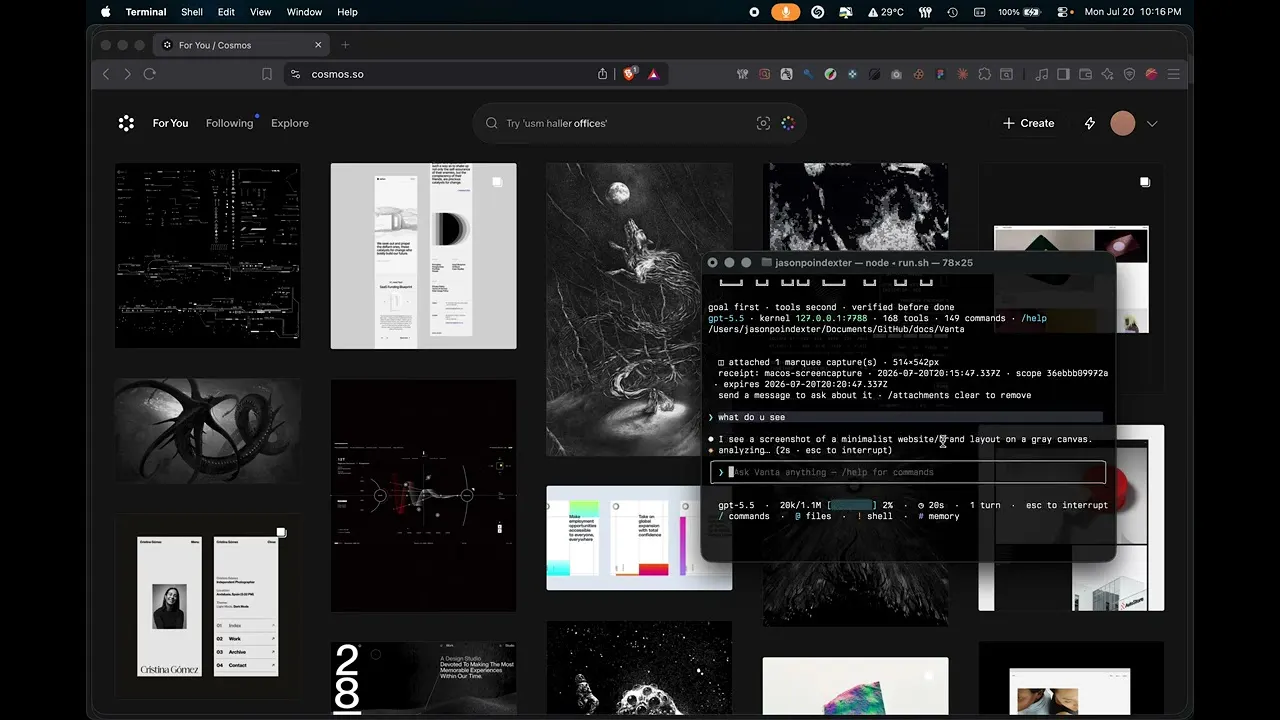Open the Edit menu
The width and height of the screenshot is (1280, 720).
226,12
